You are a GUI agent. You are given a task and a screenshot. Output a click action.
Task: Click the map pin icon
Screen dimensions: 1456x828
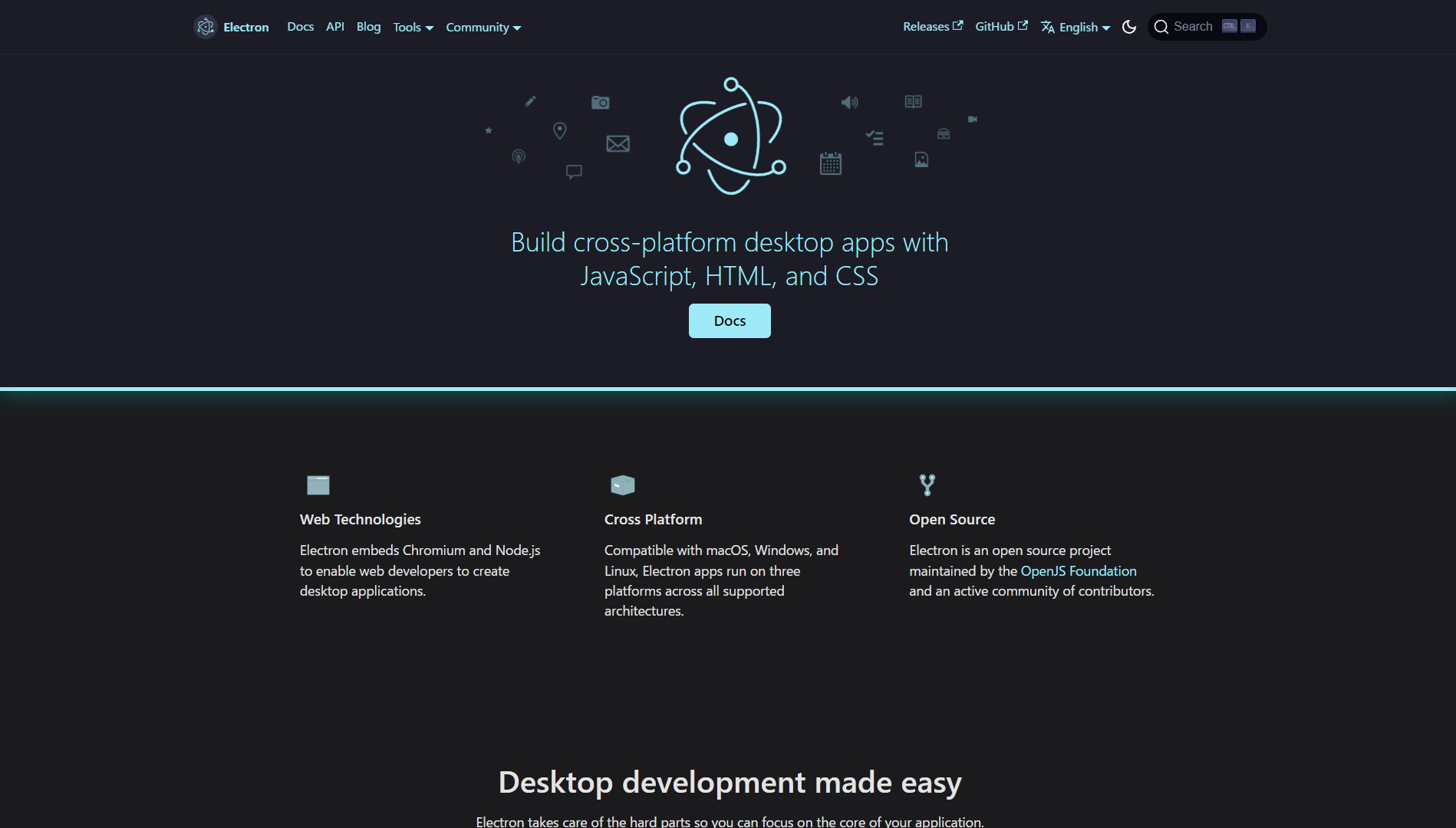(x=560, y=131)
